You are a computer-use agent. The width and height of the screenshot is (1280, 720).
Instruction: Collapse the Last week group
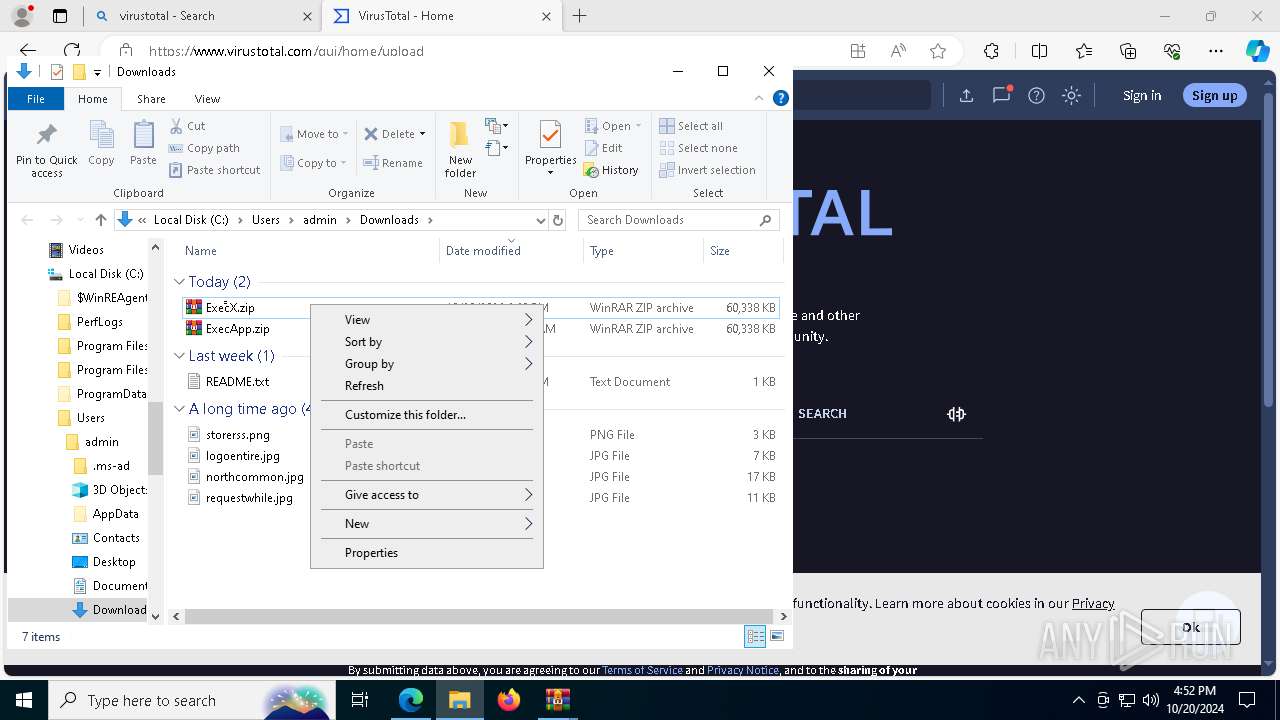180,356
